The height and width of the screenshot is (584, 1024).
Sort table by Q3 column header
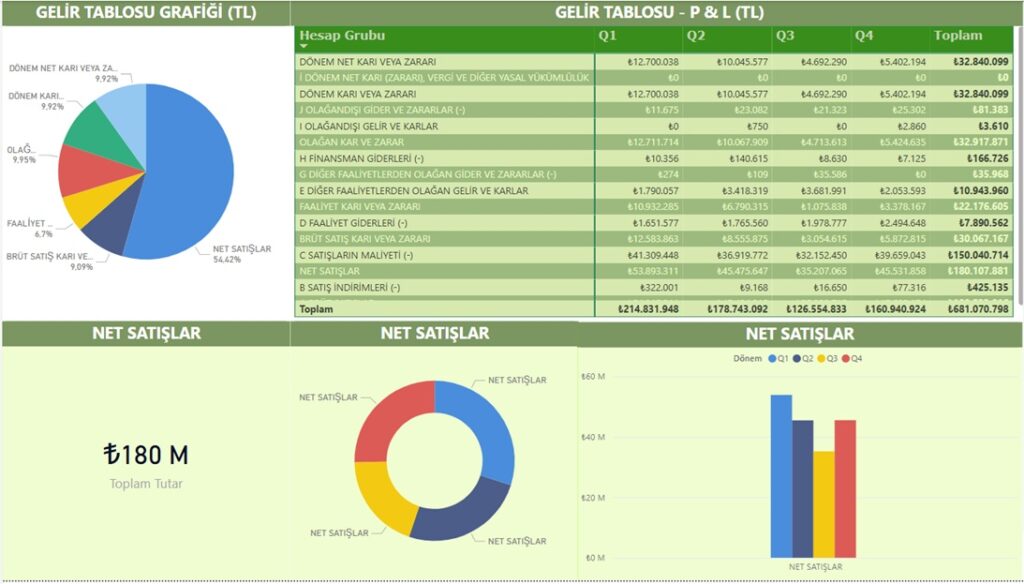click(785, 36)
